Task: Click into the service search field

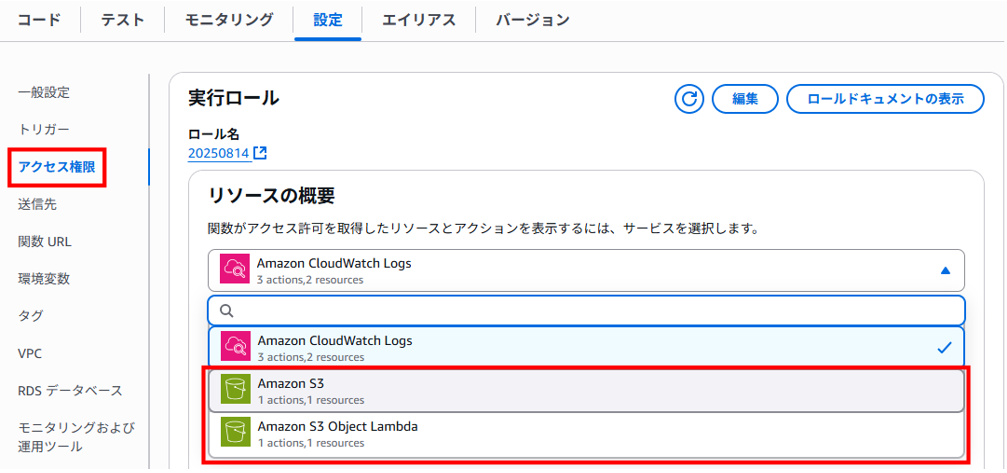Action: [586, 311]
